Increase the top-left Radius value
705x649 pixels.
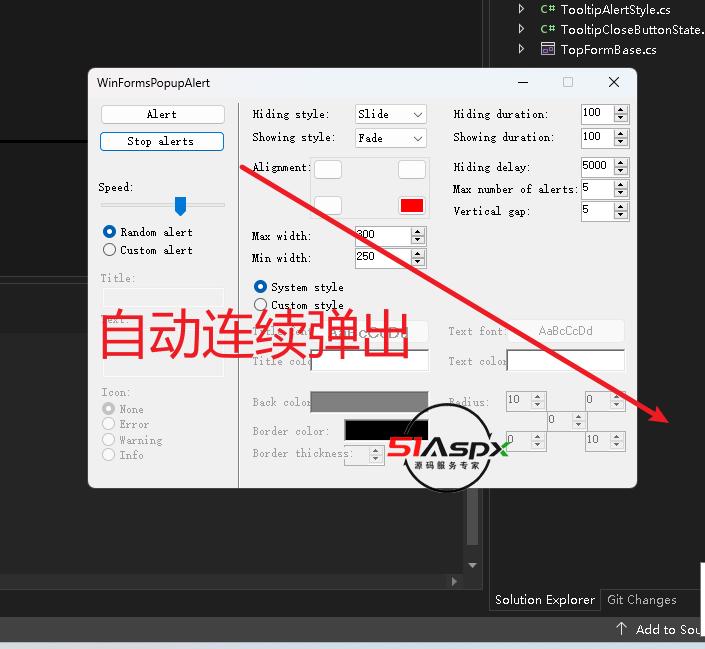(x=537, y=396)
